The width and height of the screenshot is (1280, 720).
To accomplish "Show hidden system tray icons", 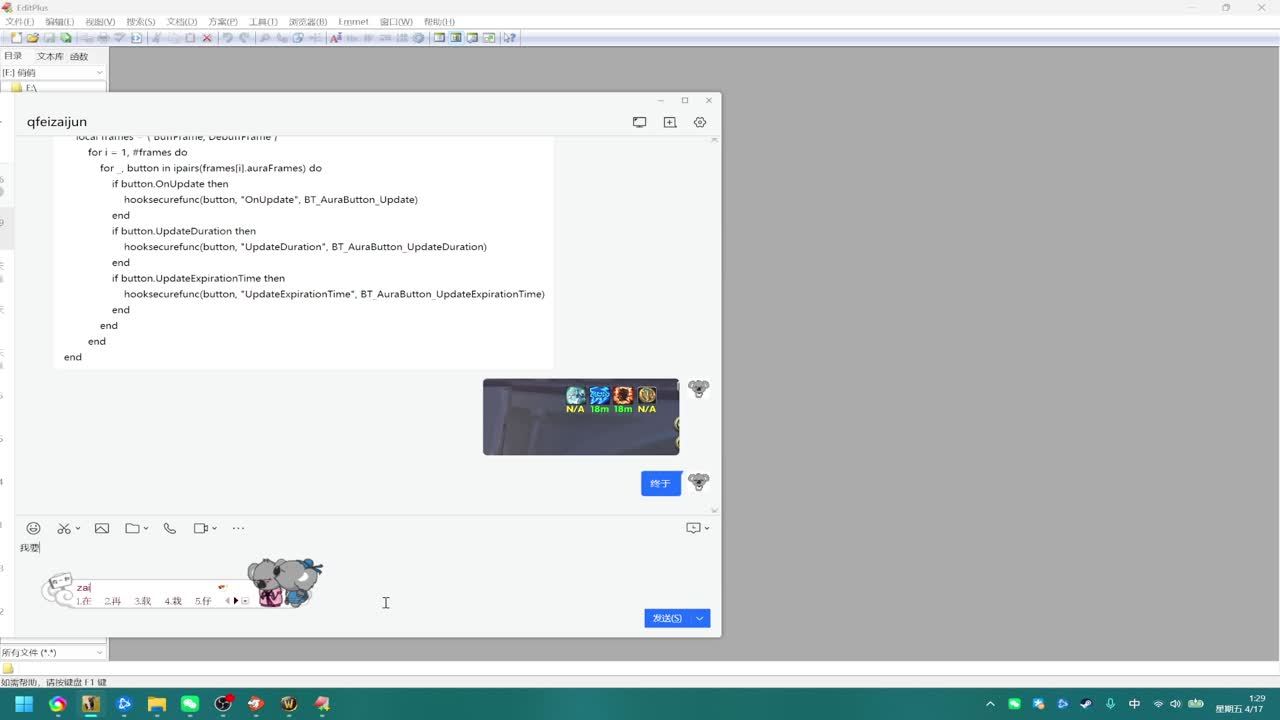I will pyautogui.click(x=991, y=704).
